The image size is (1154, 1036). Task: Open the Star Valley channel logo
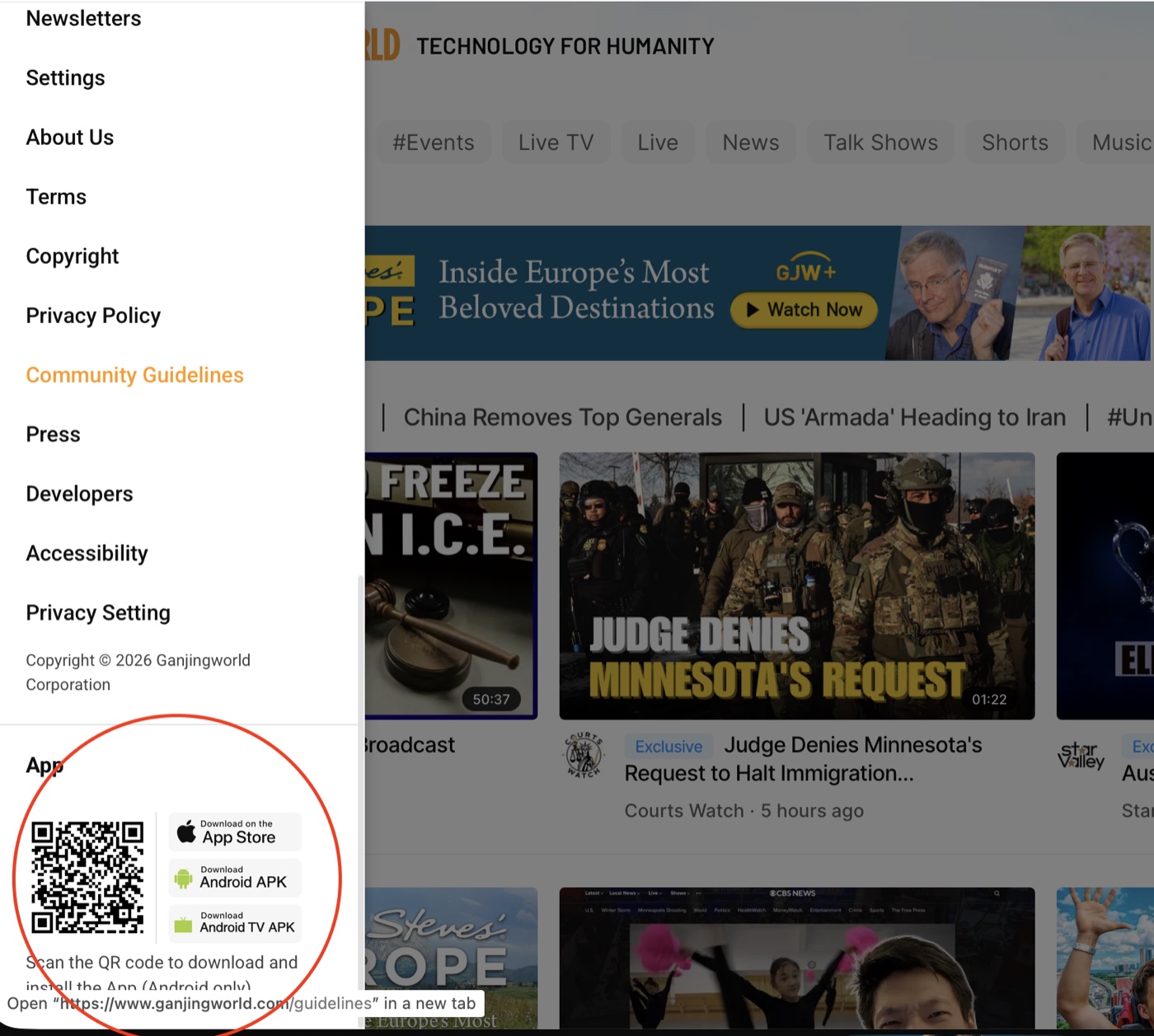pos(1081,755)
